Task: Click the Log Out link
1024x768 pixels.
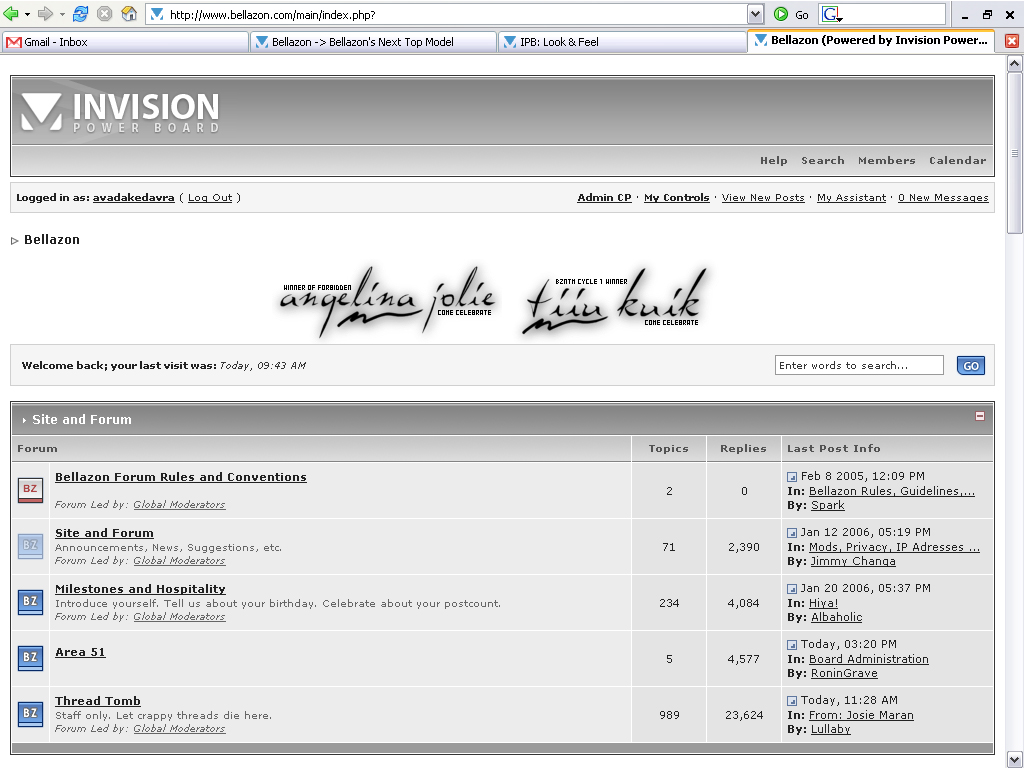Action: 210,198
